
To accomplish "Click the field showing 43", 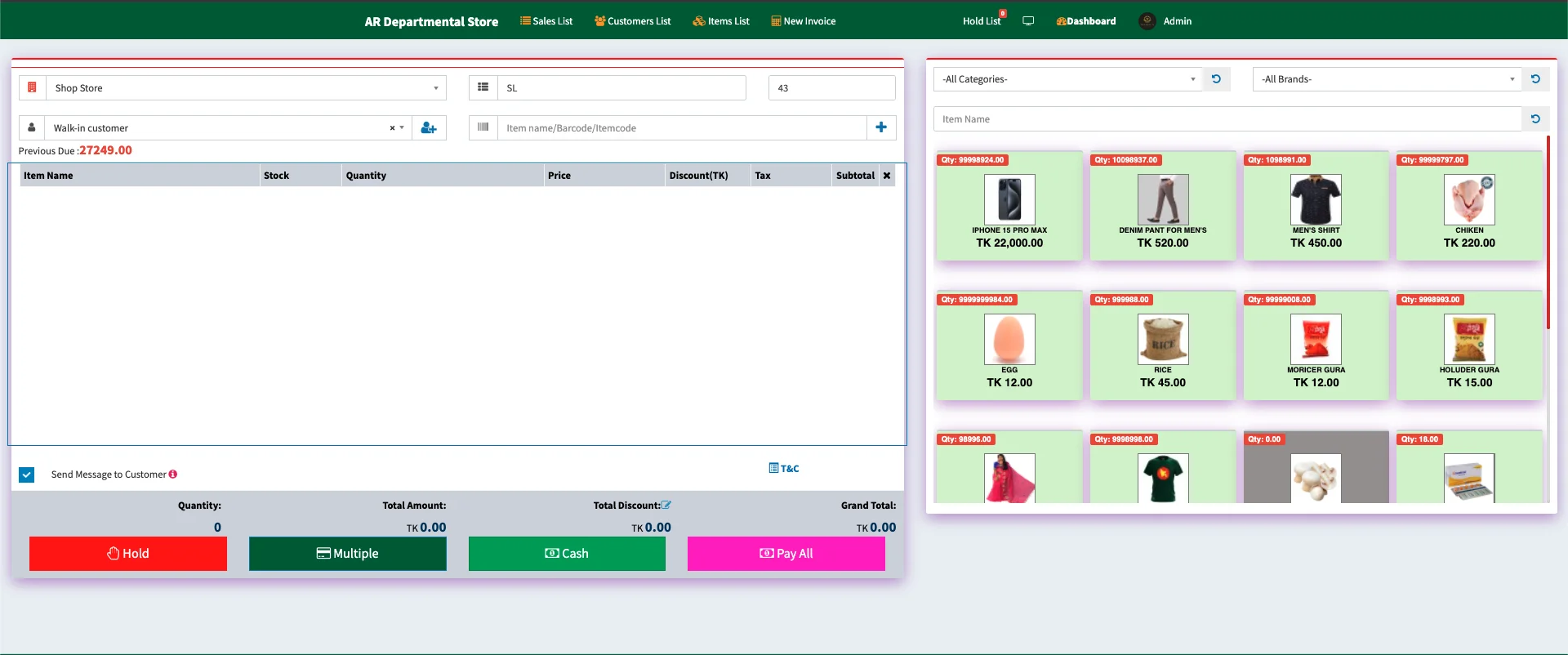I will 831,88.
